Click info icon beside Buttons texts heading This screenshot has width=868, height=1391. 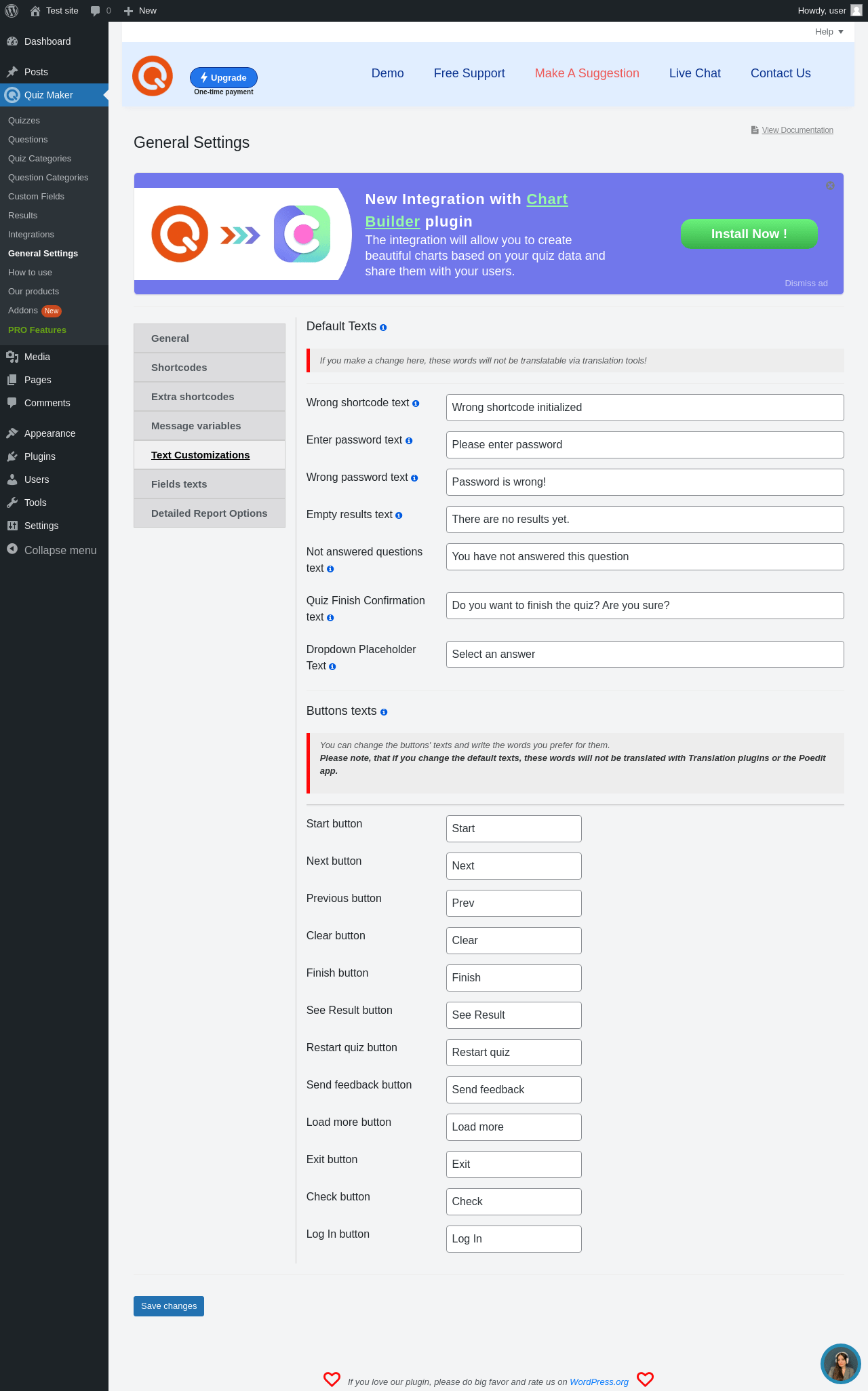pyautogui.click(x=384, y=712)
